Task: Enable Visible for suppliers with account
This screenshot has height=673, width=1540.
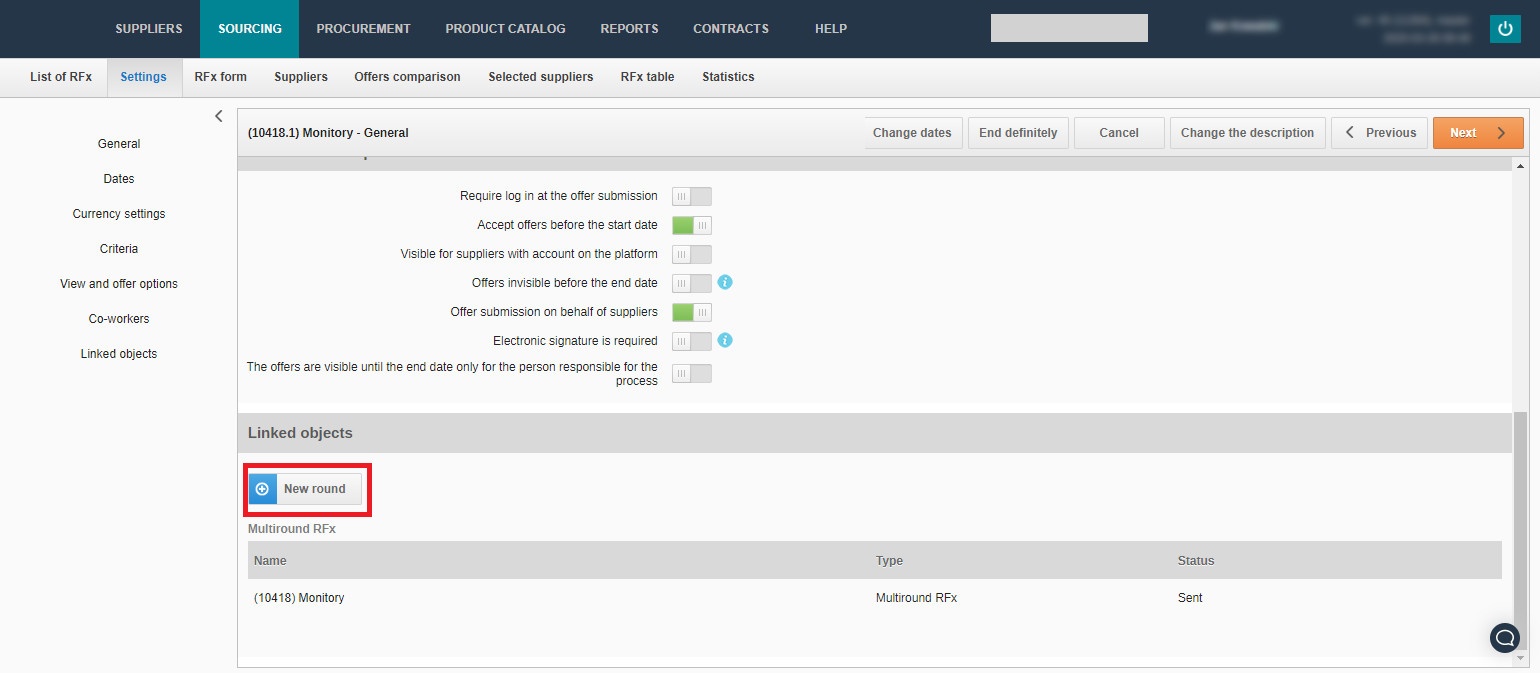Action: [x=691, y=254]
